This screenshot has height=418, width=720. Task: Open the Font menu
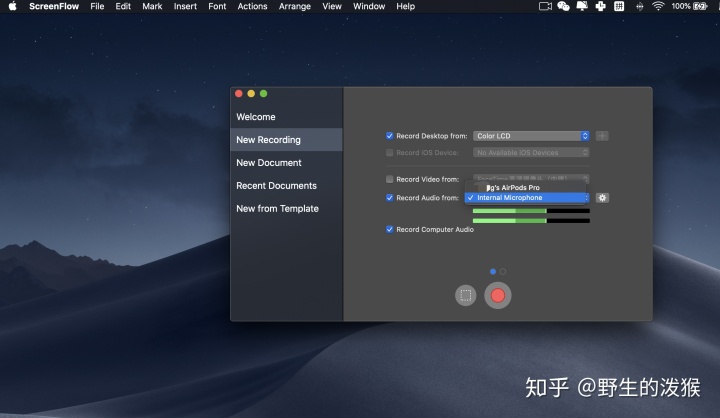(217, 6)
